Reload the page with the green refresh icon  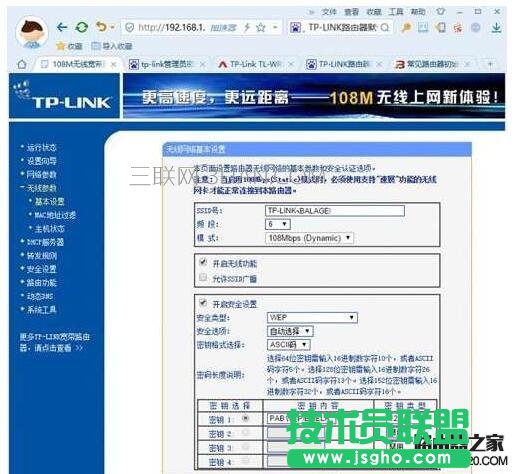coord(81,27)
